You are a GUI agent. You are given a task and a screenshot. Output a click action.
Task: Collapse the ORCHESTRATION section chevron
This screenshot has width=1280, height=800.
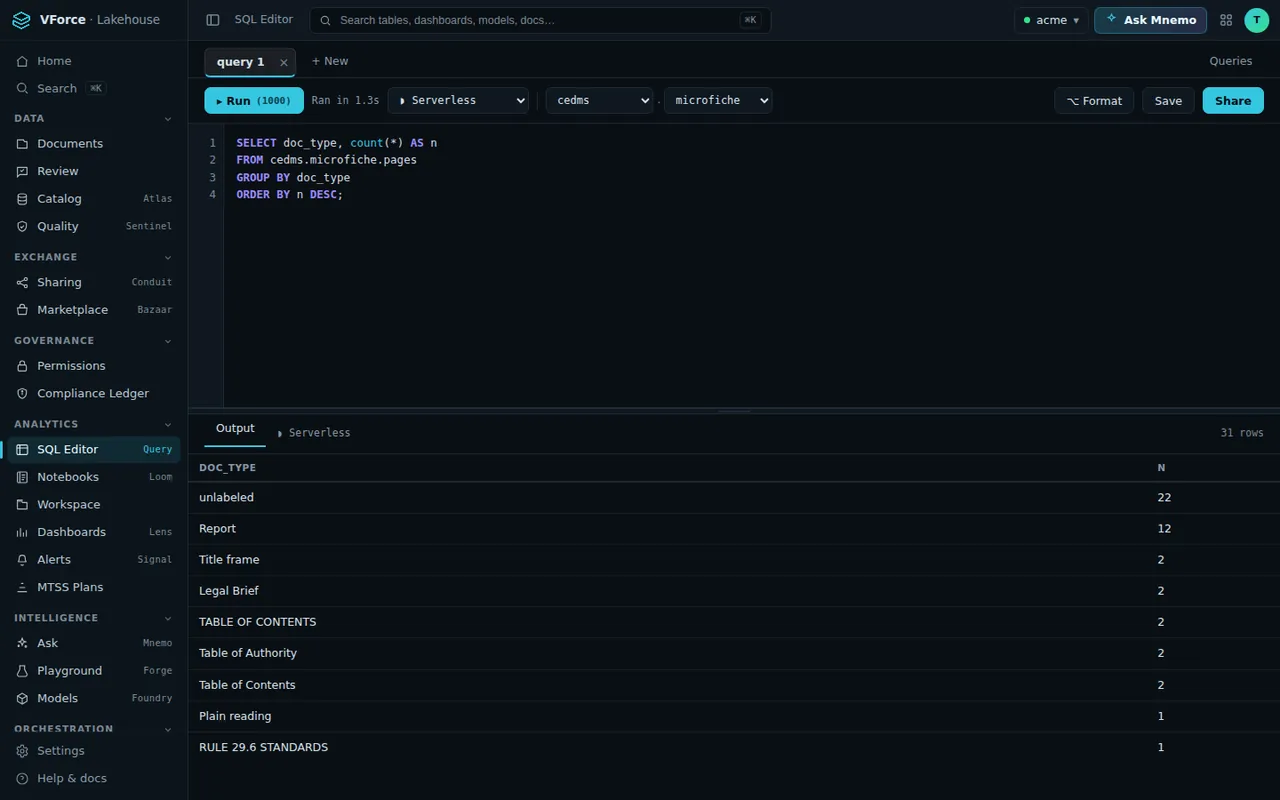pyautogui.click(x=168, y=729)
